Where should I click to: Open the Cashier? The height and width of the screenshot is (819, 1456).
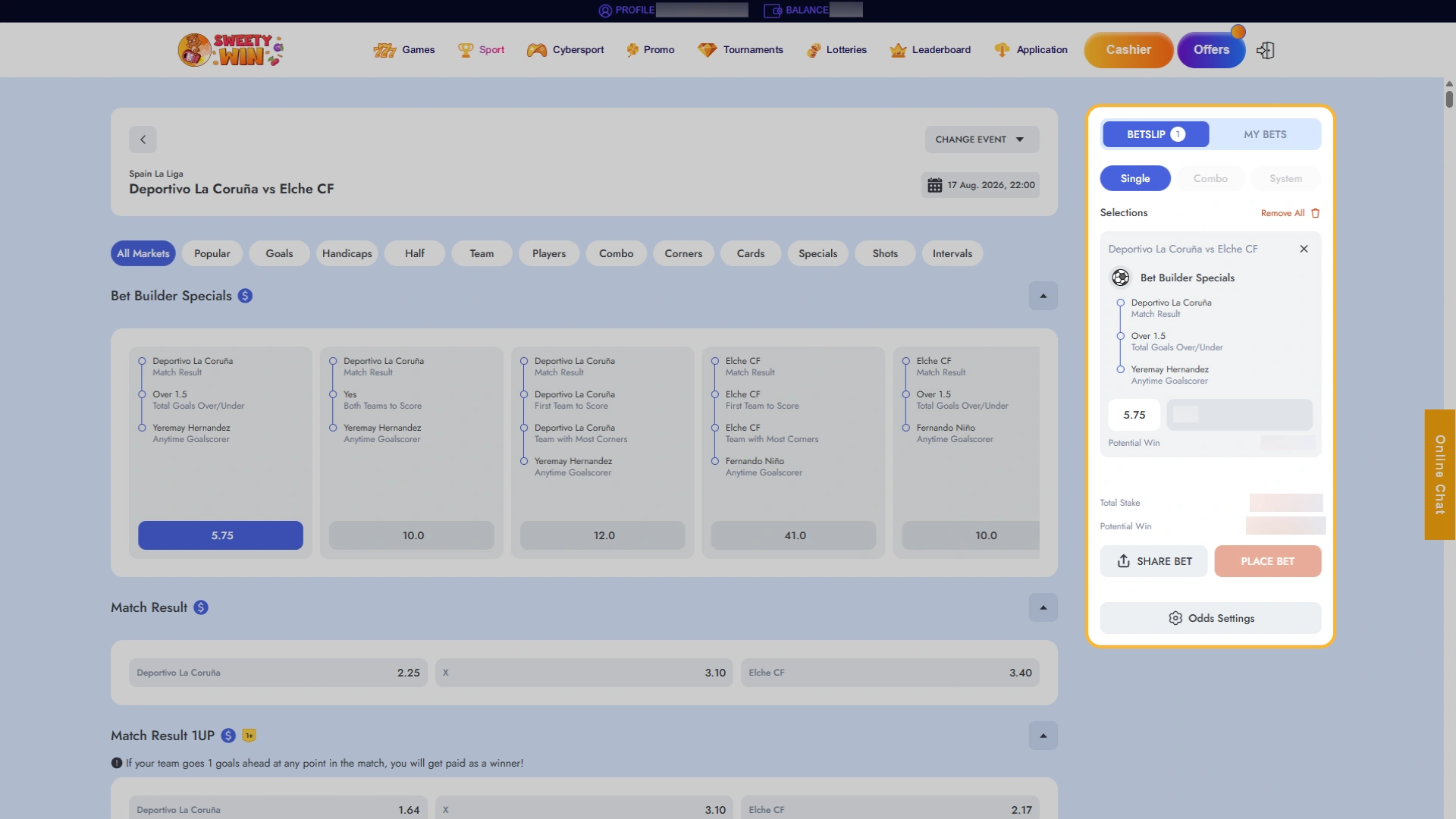coord(1128,50)
